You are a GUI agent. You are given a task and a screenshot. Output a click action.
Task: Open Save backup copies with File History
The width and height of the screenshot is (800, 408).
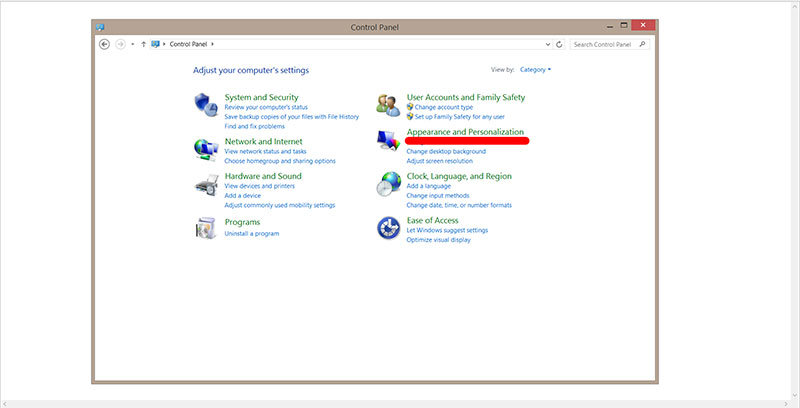coord(291,117)
